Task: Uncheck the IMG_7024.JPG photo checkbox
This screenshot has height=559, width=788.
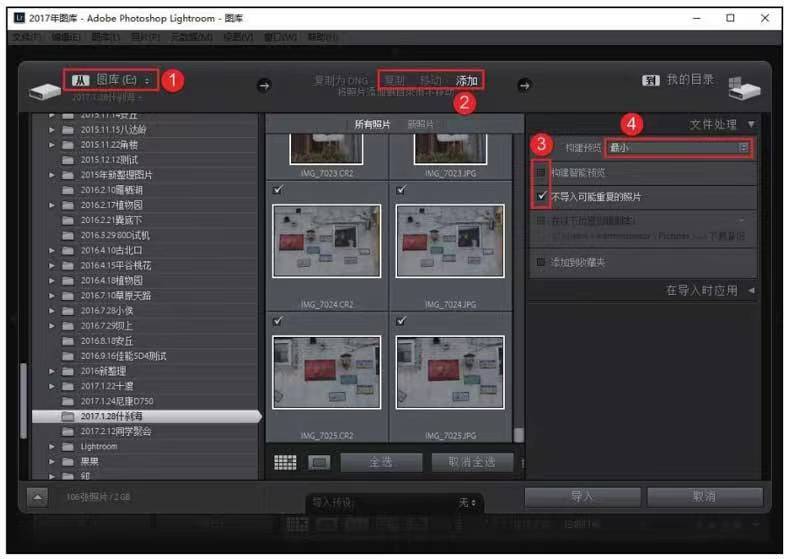Action: click(x=402, y=190)
